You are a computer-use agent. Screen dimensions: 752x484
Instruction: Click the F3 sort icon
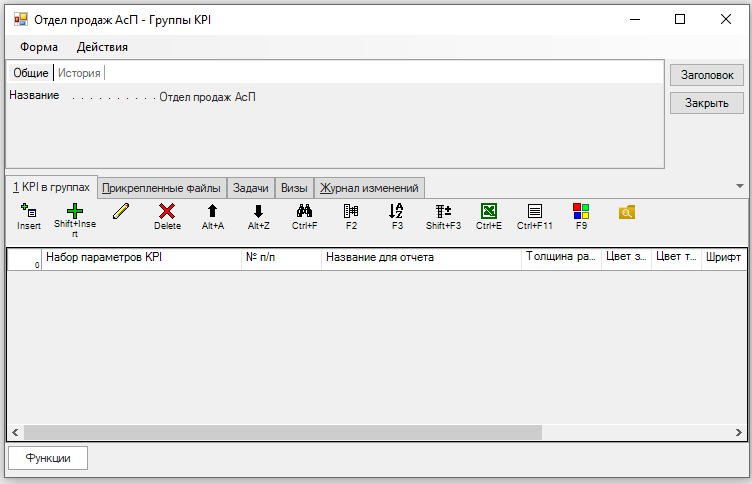[397, 211]
